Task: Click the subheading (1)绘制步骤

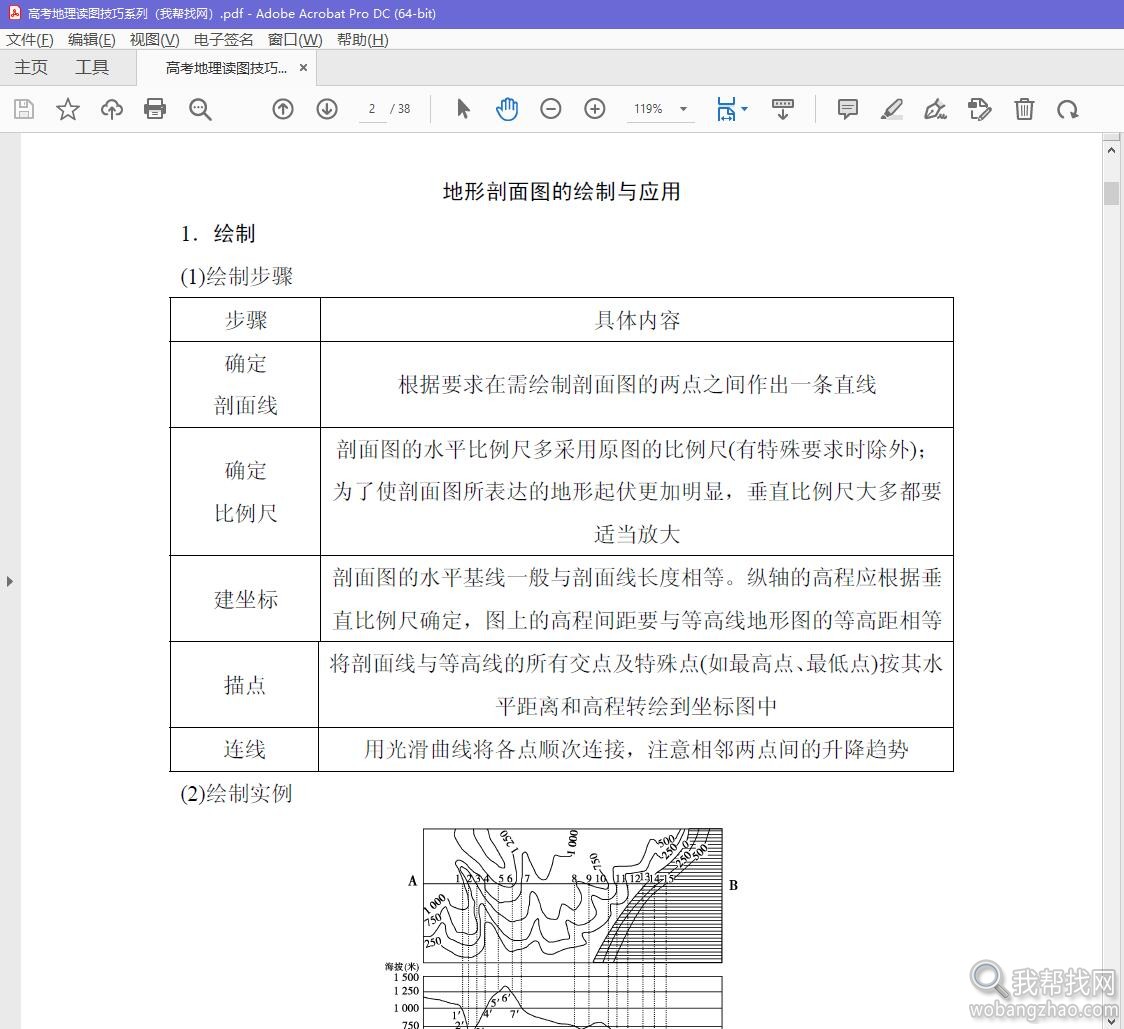Action: [x=237, y=277]
